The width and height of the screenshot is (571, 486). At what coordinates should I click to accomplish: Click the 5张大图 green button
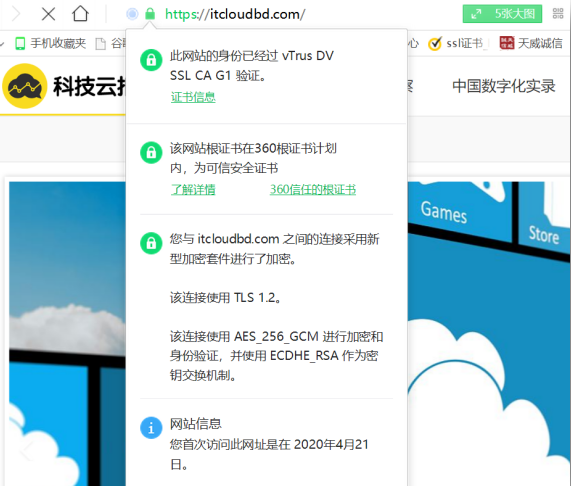point(502,14)
